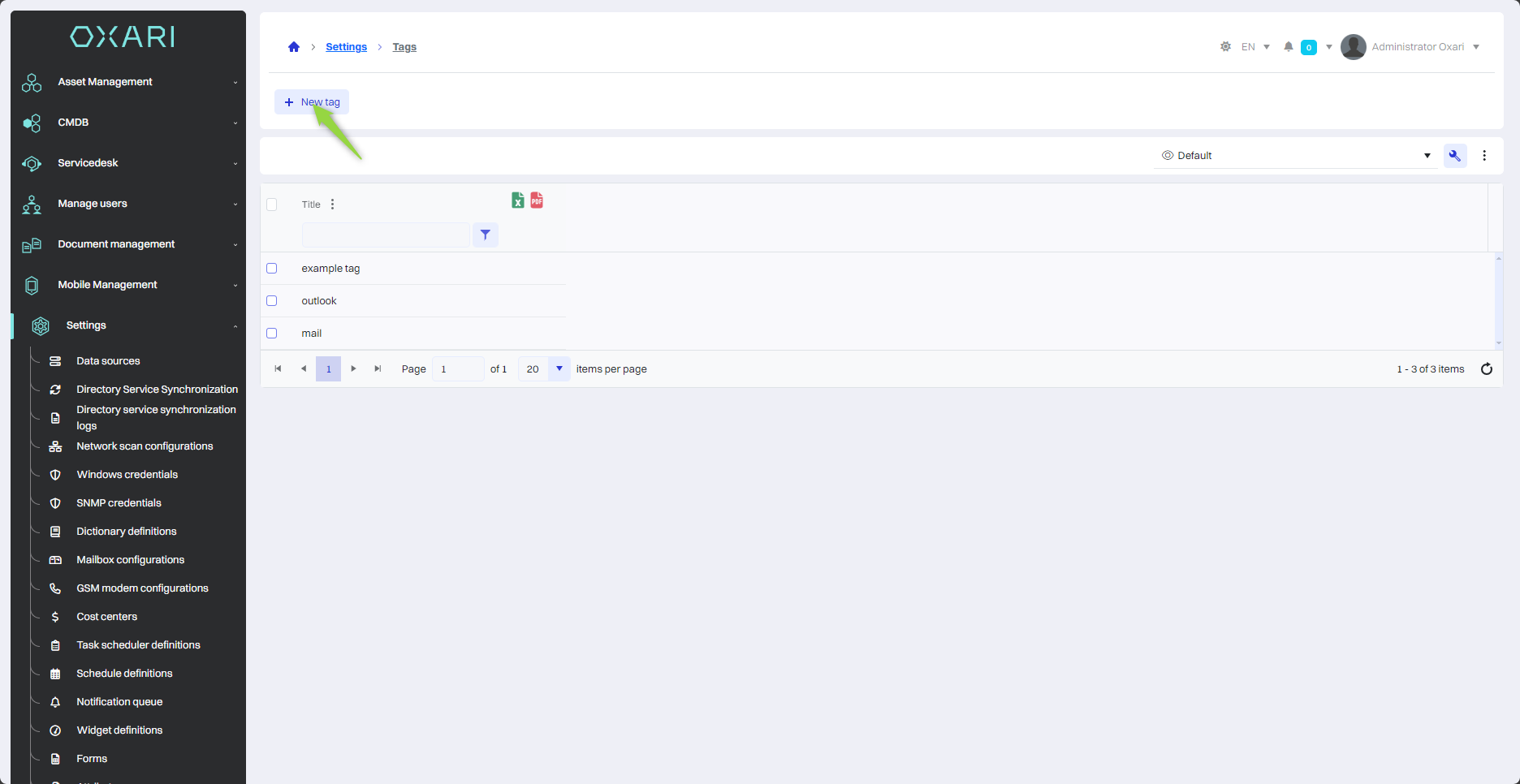Click the Title filter text field
This screenshot has height=784, width=1520.
pos(386,235)
